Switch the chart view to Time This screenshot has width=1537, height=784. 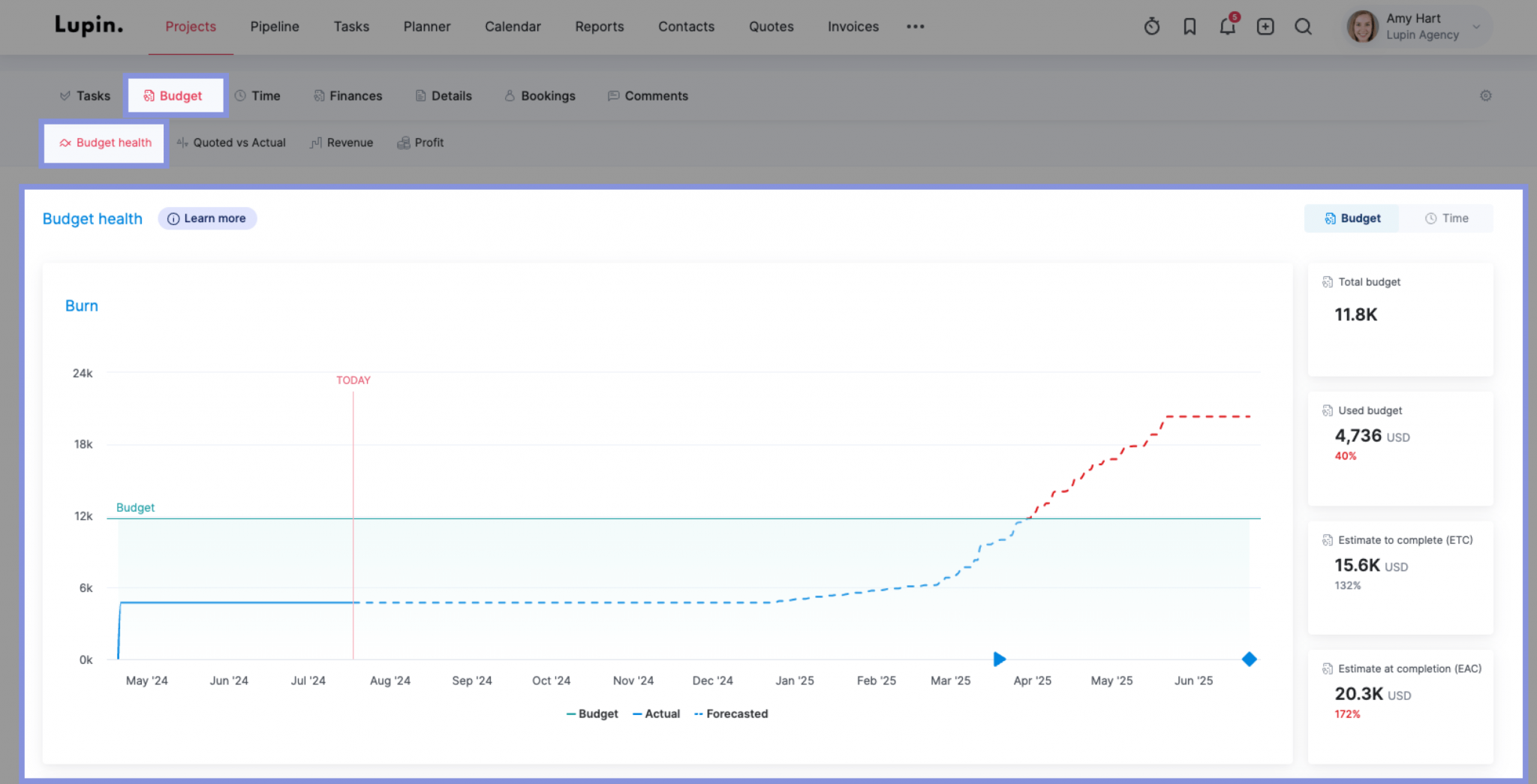[1447, 218]
